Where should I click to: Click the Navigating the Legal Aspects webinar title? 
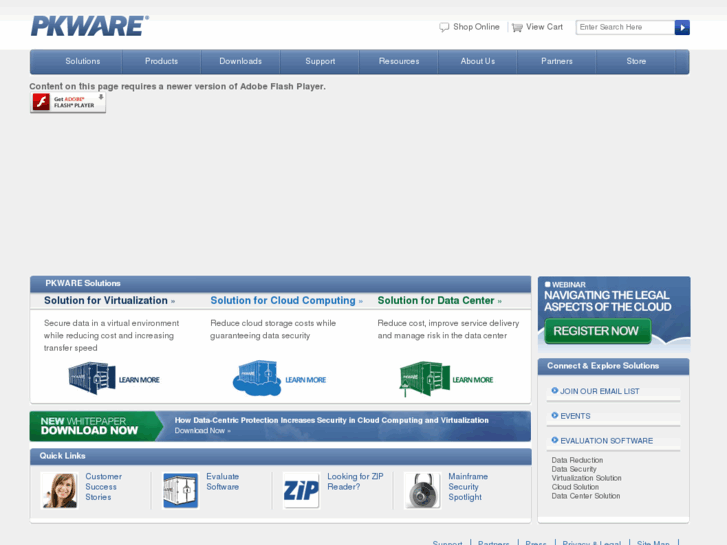point(608,301)
